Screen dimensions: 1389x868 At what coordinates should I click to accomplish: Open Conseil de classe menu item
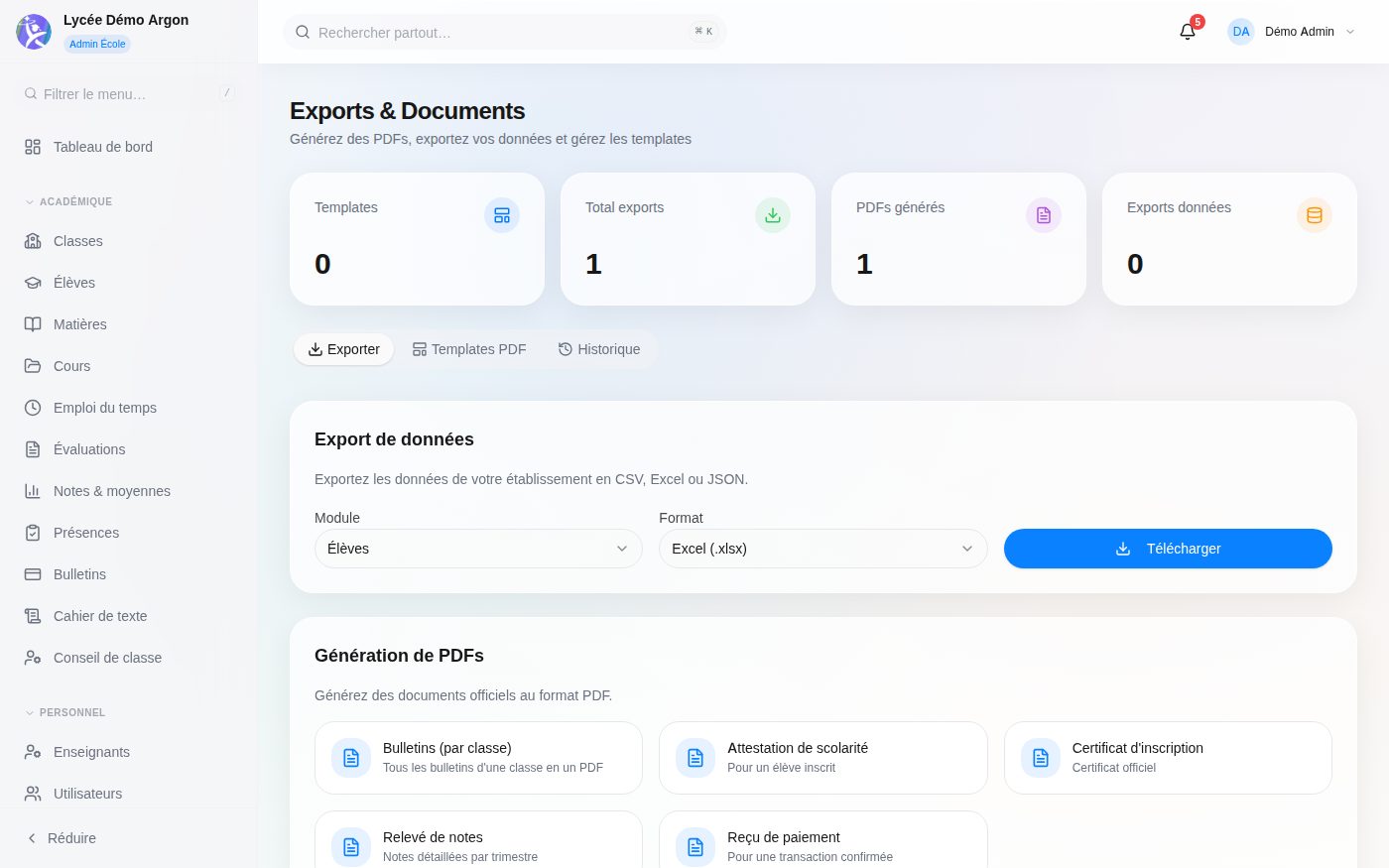coord(129,658)
